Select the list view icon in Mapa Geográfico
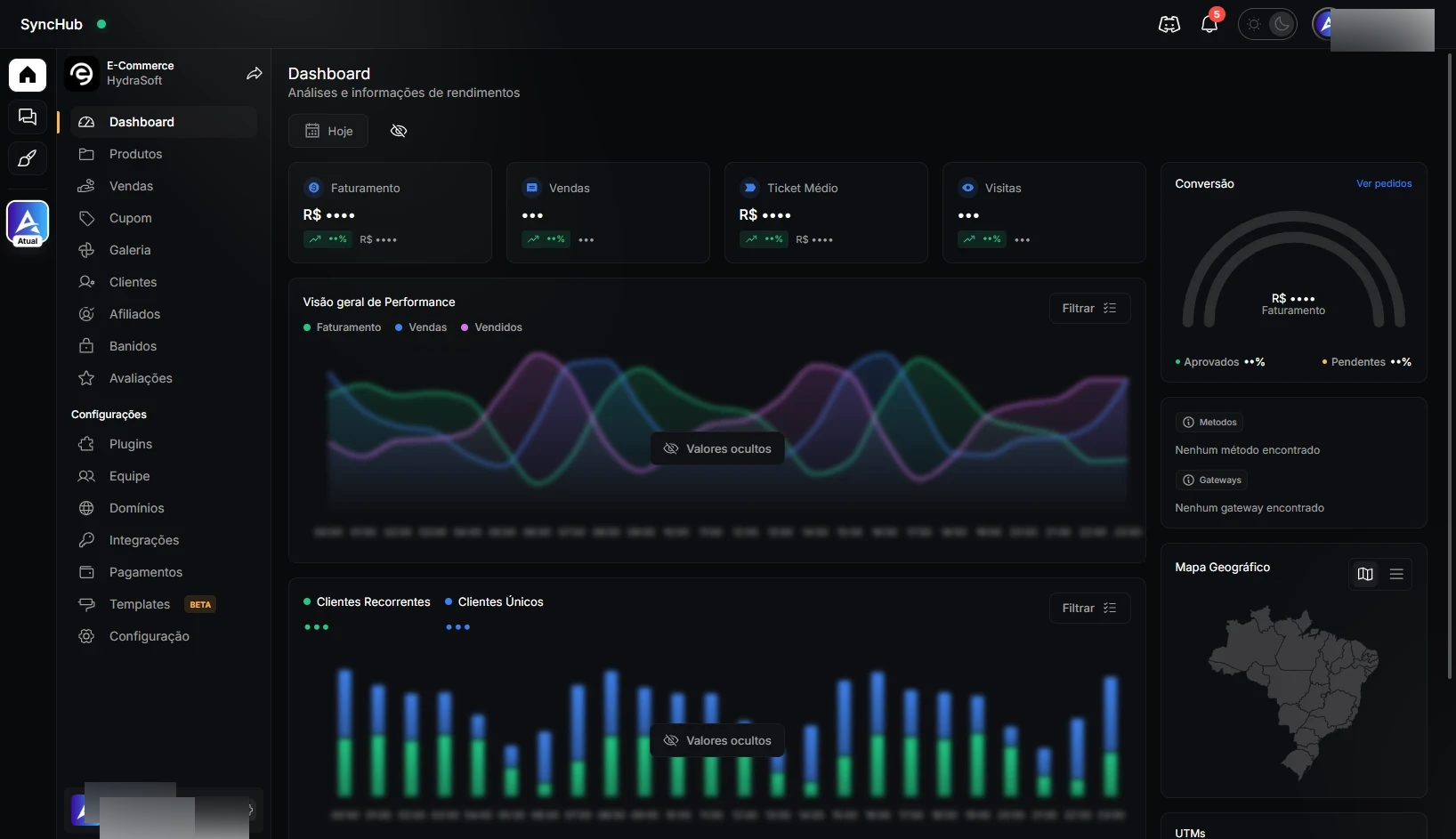Viewport: 1456px width, 839px height. click(1396, 574)
